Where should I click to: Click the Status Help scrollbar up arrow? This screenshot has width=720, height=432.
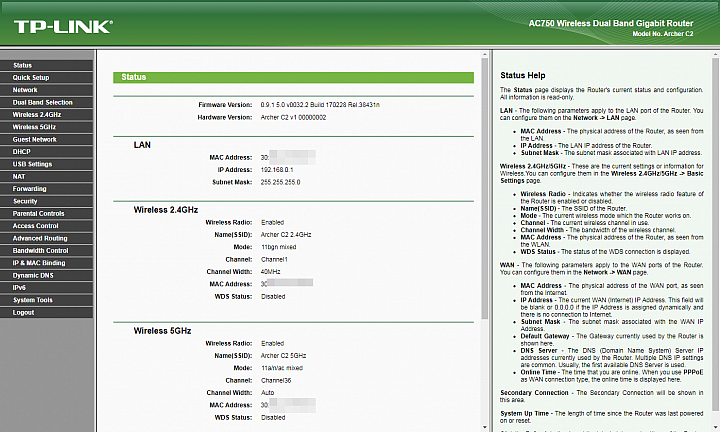coord(715,55)
